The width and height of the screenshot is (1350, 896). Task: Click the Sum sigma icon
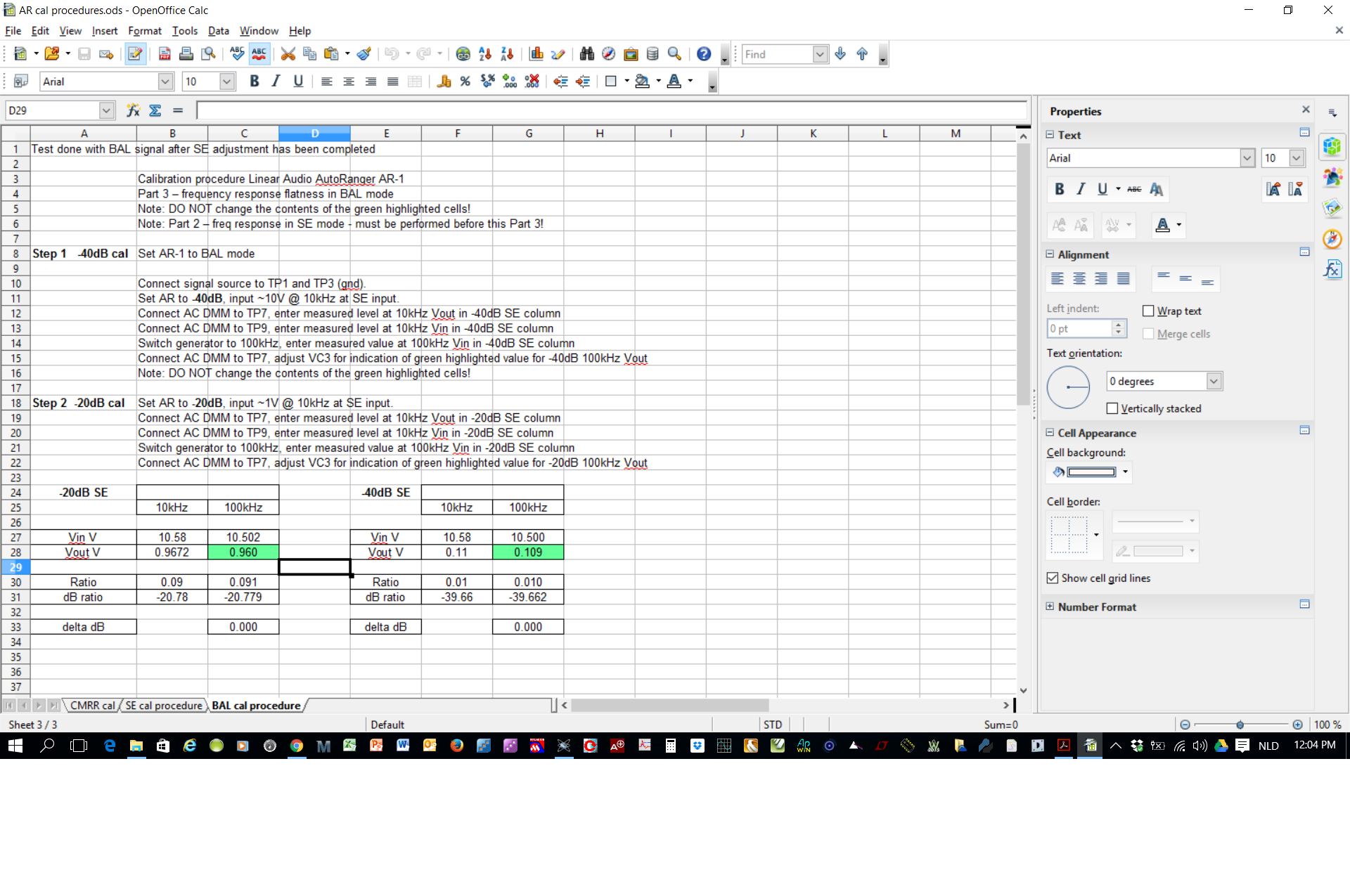tap(155, 110)
